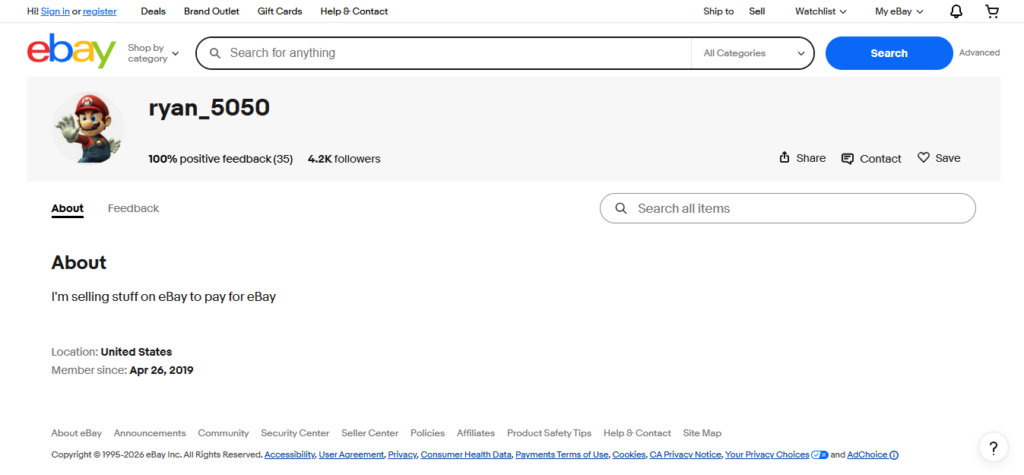Click the AdChoice info icon
Image resolution: width=1024 pixels, height=475 pixels.
click(x=894, y=455)
